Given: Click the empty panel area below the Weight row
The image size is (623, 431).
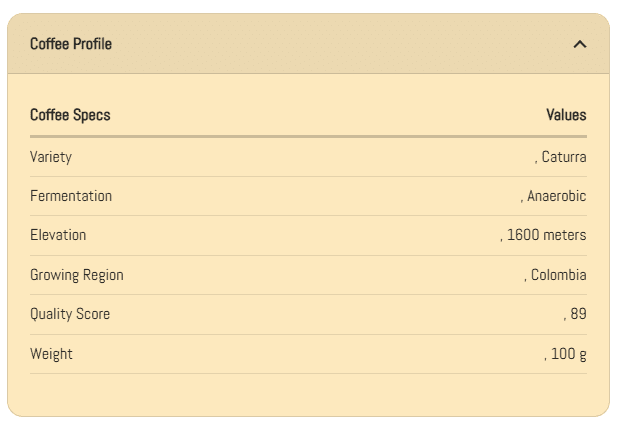Looking at the screenshot, I should [308, 393].
